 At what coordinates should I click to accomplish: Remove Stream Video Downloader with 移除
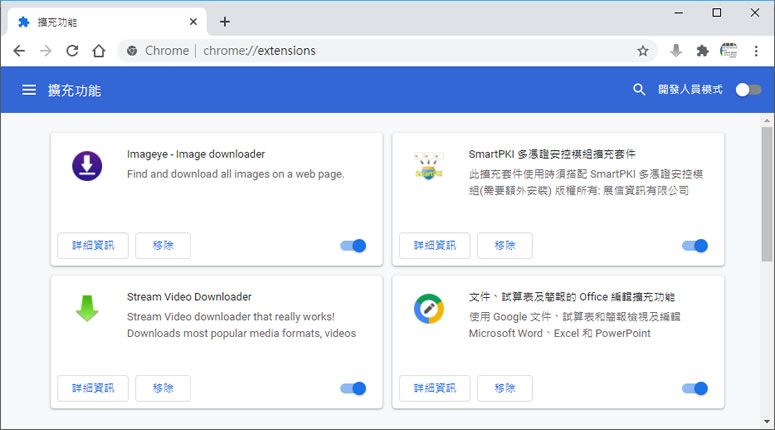coord(163,388)
